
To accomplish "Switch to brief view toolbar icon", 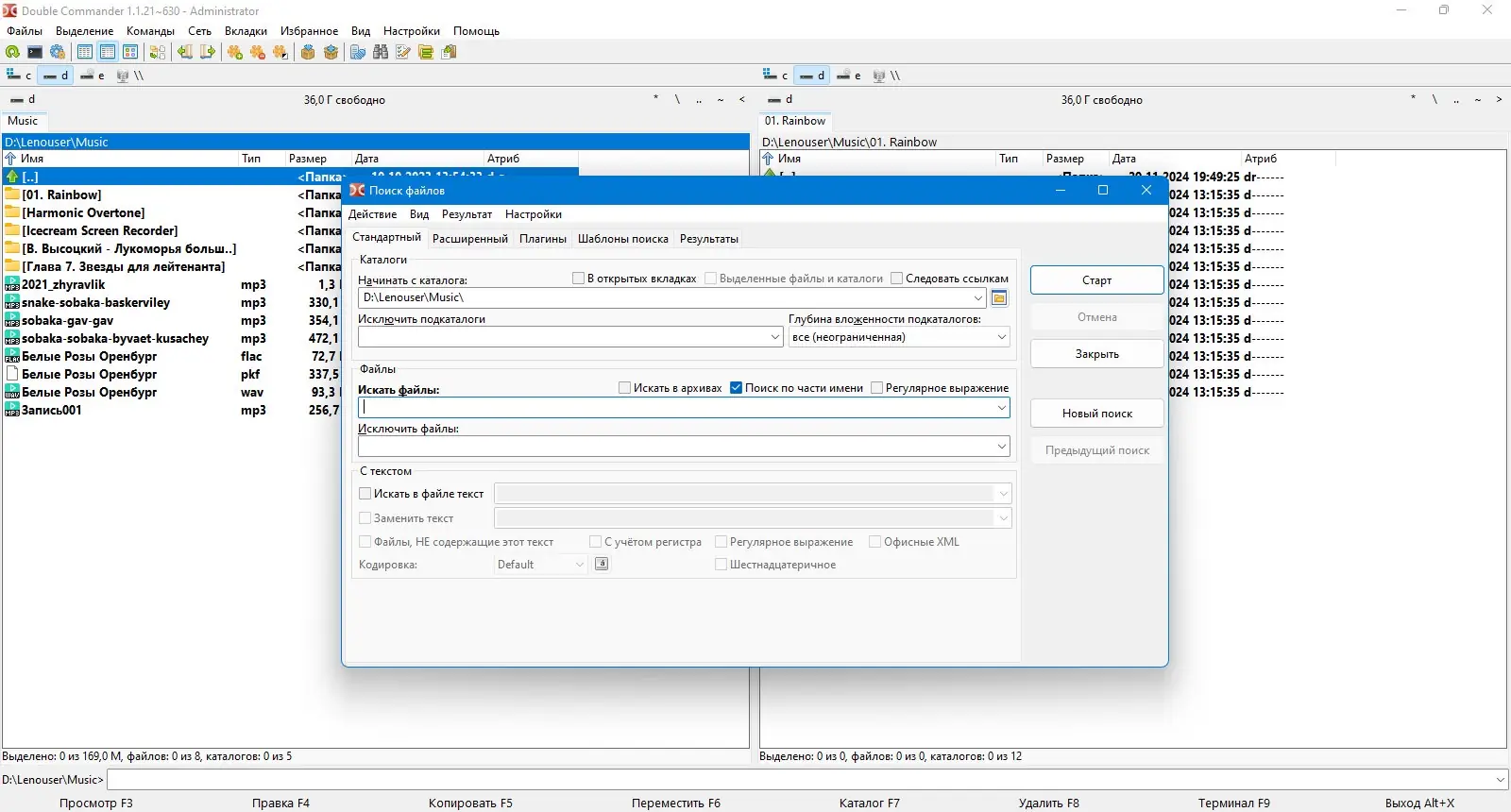I will tap(85, 52).
